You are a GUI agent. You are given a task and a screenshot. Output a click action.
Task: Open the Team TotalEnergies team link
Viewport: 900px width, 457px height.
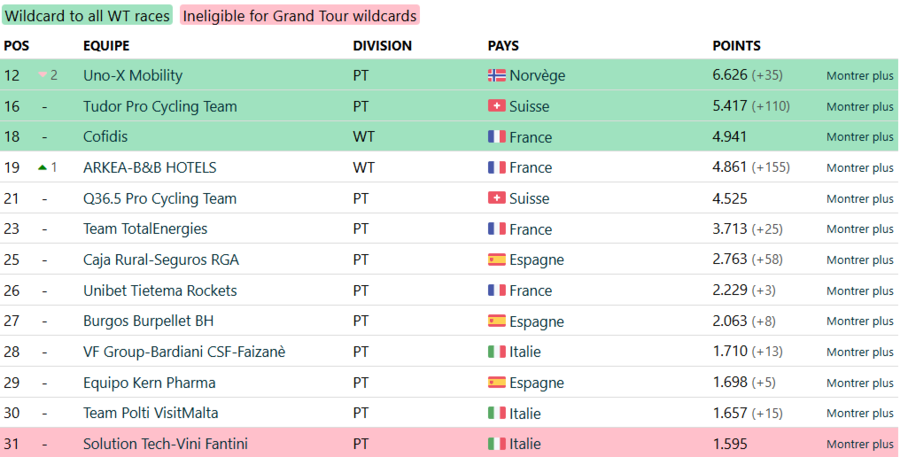[x=145, y=229]
